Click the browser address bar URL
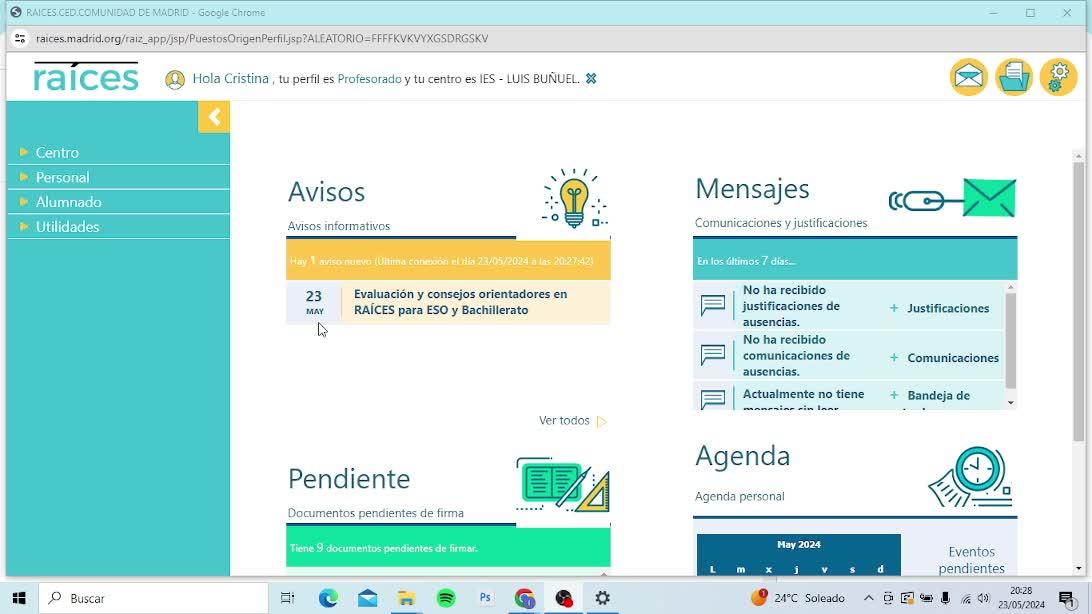The height and width of the screenshot is (614, 1092). 262,38
